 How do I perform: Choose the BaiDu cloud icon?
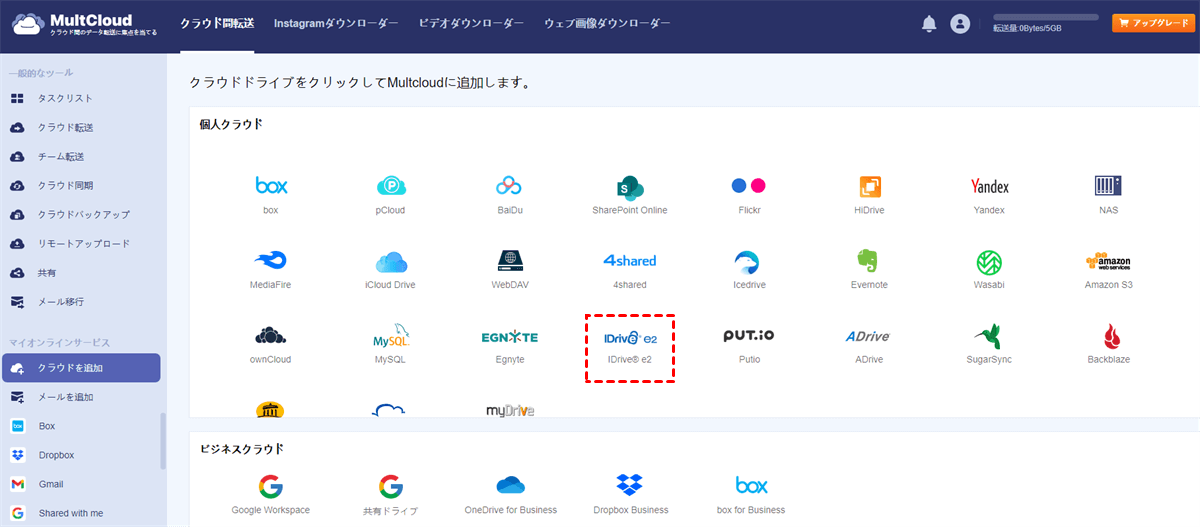pos(510,186)
